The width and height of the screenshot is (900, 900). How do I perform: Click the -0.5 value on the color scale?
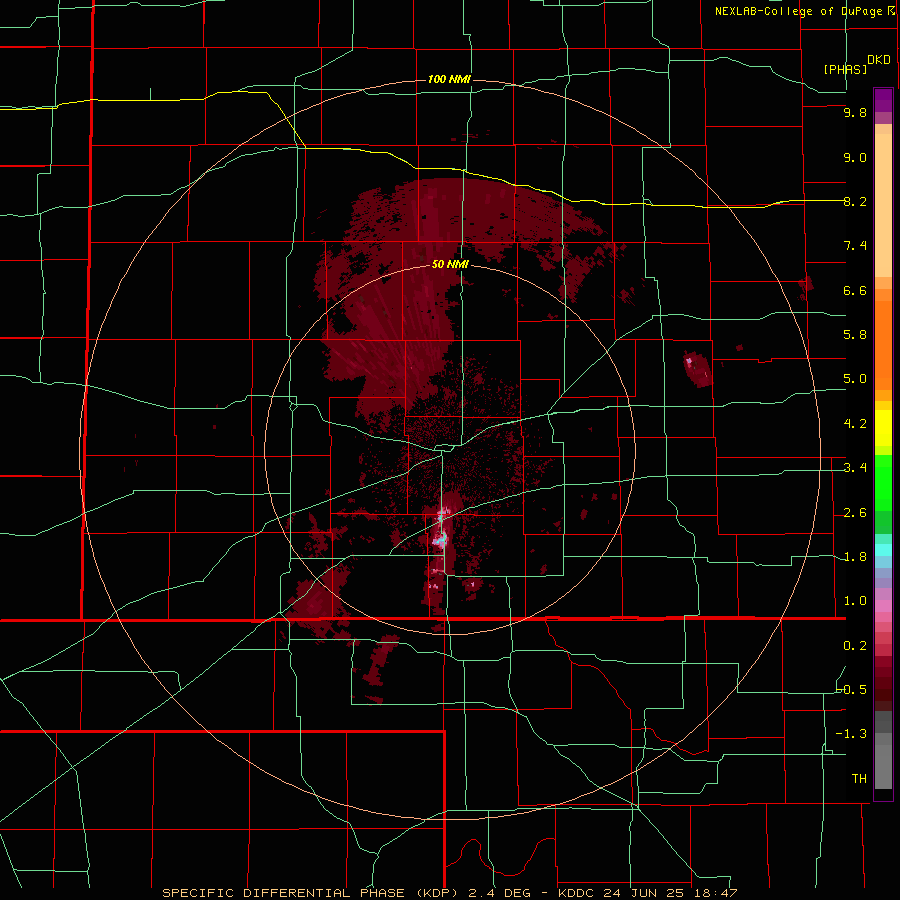tap(852, 690)
